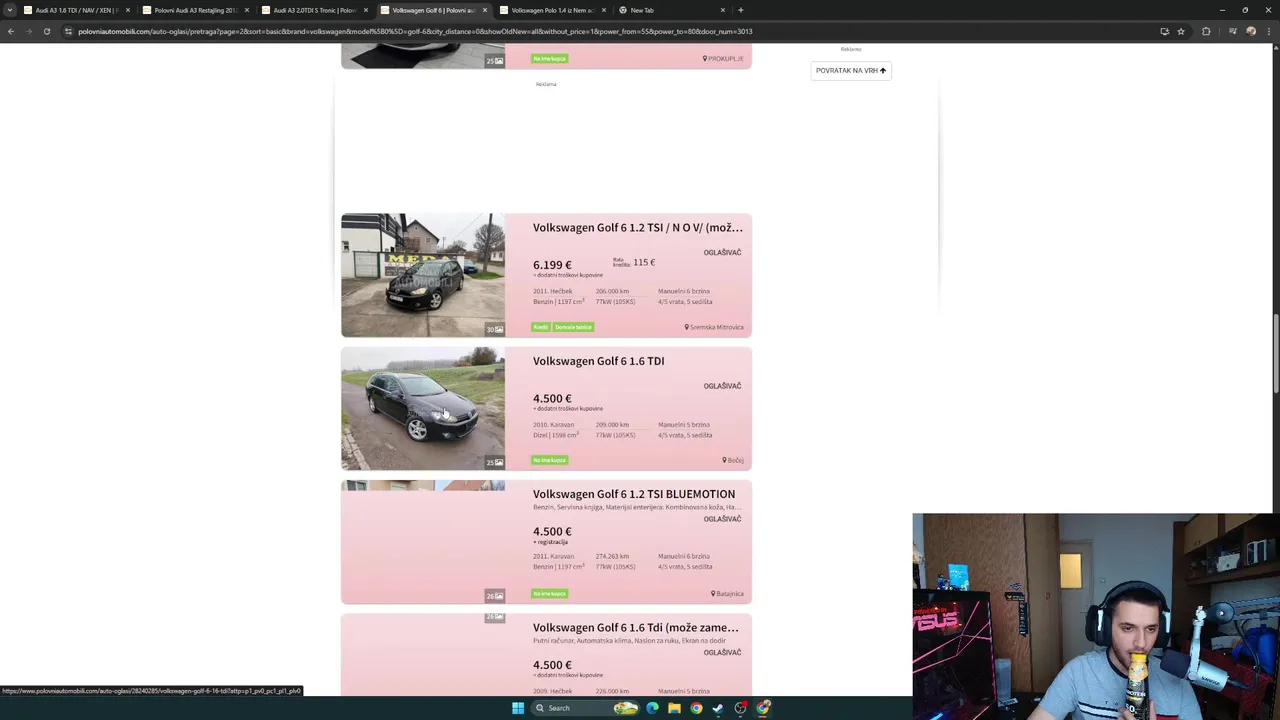Open first Google Chrome icon in the taskbar

pyautogui.click(x=696, y=708)
